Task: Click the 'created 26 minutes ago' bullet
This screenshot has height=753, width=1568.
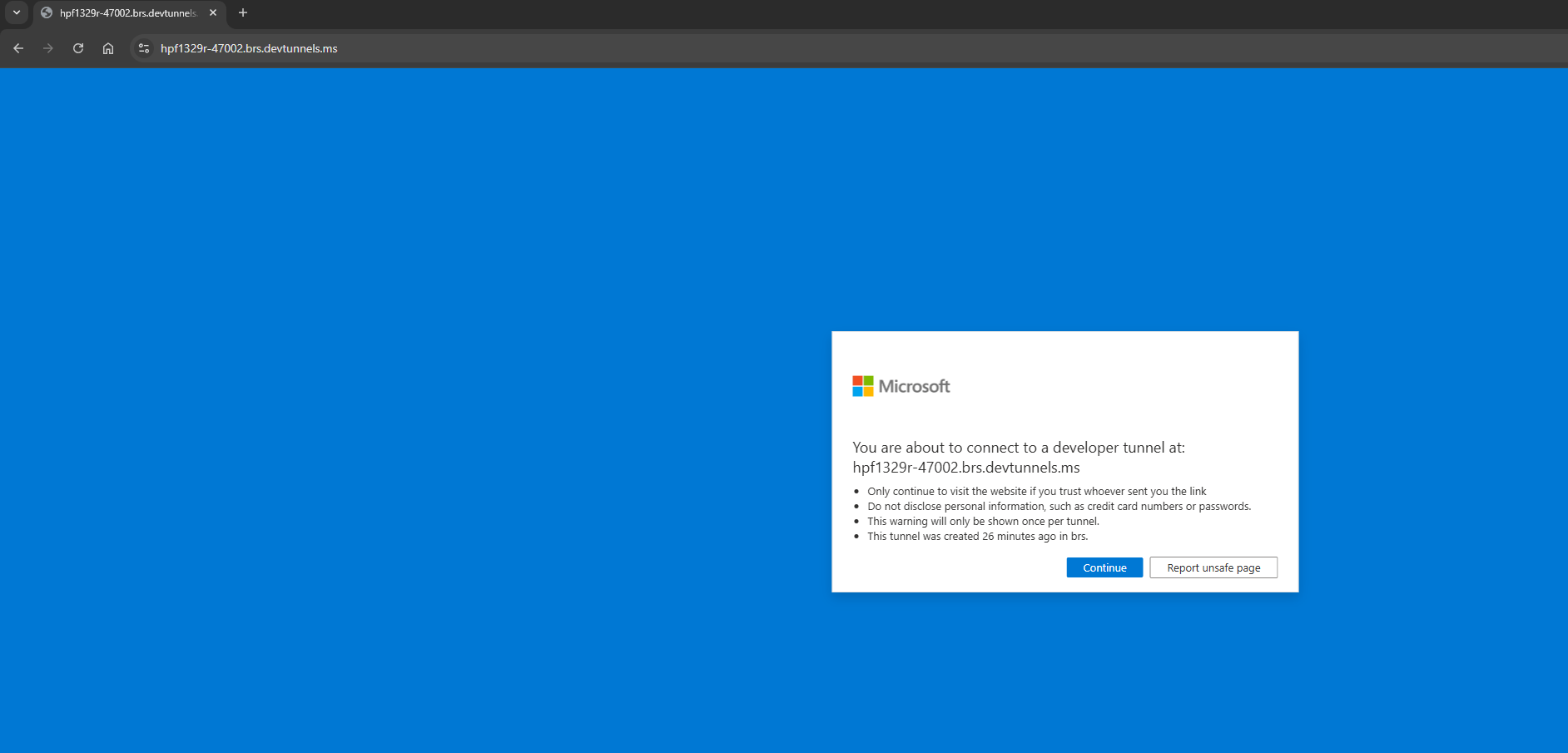Action: pyautogui.click(x=977, y=537)
